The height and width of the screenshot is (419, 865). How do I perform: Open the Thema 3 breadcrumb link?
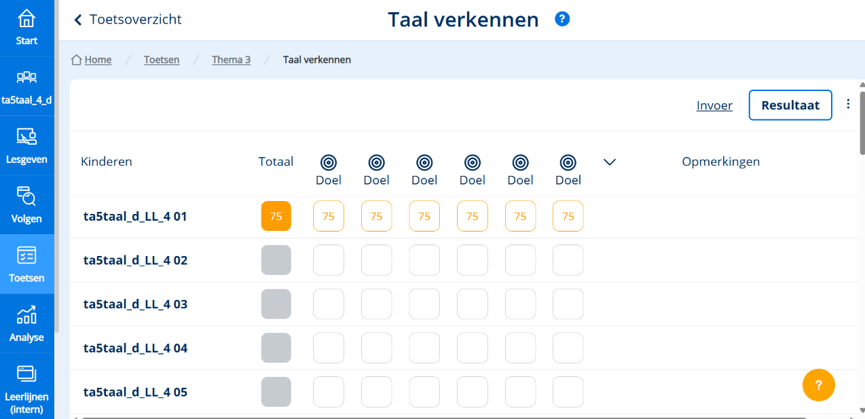coord(231,60)
